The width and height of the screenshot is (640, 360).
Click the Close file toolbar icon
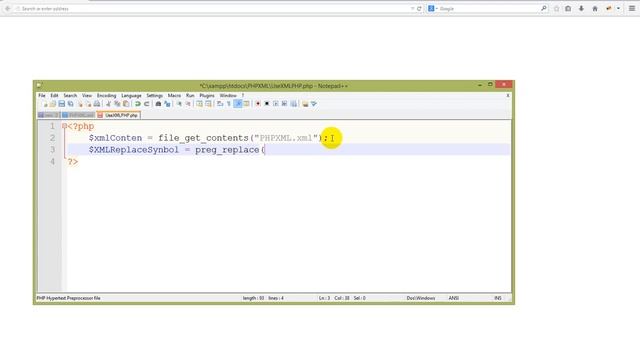(x=80, y=104)
